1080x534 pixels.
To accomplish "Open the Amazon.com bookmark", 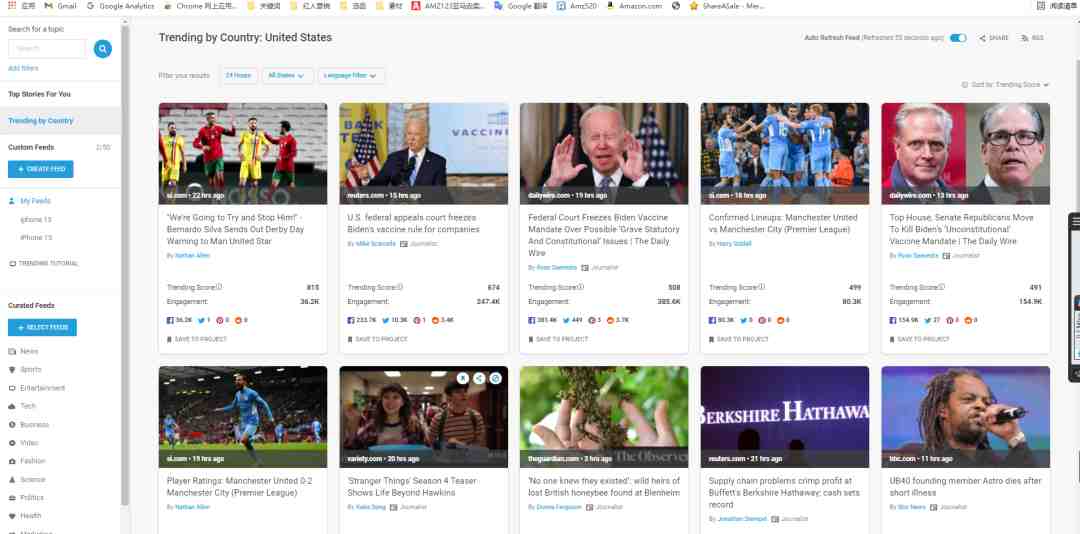I will 634,6.
